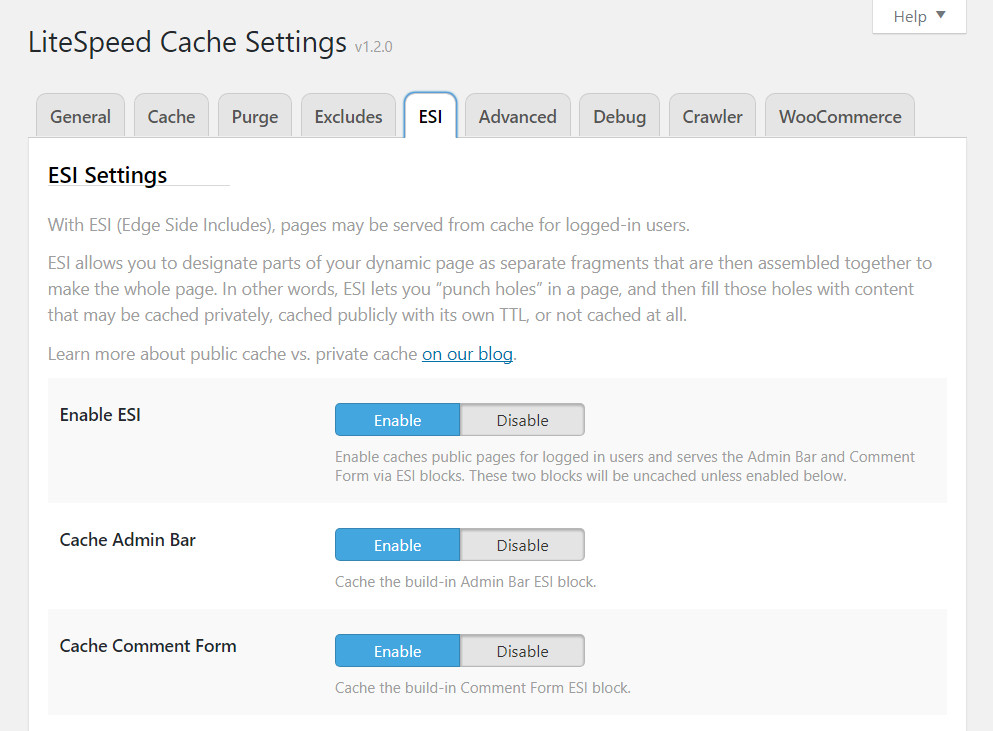The height and width of the screenshot is (731, 993).
Task: Click the ESI tab
Action: tap(431, 116)
